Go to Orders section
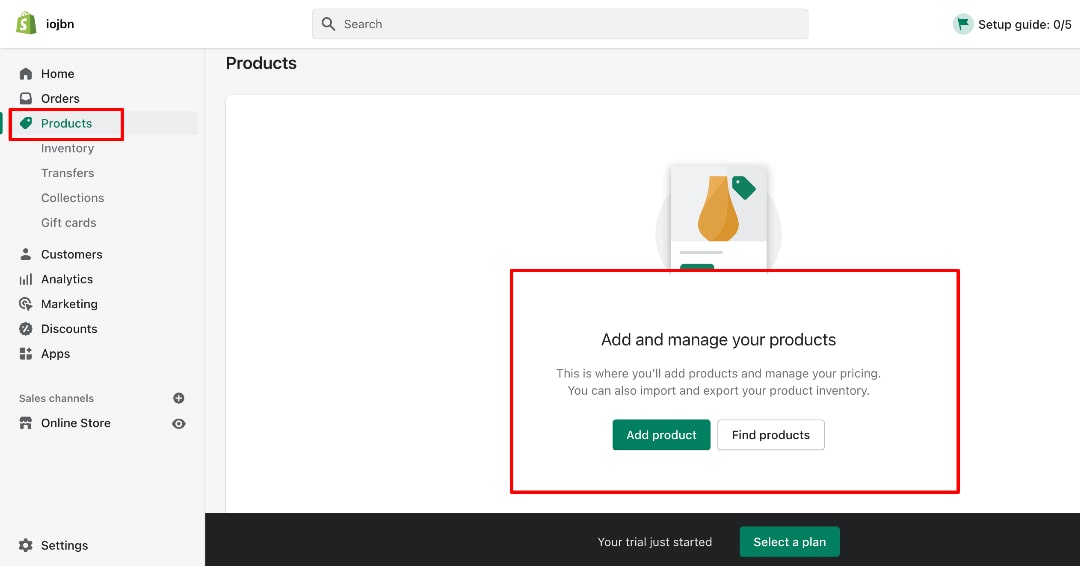The width and height of the screenshot is (1080, 566). (x=60, y=98)
